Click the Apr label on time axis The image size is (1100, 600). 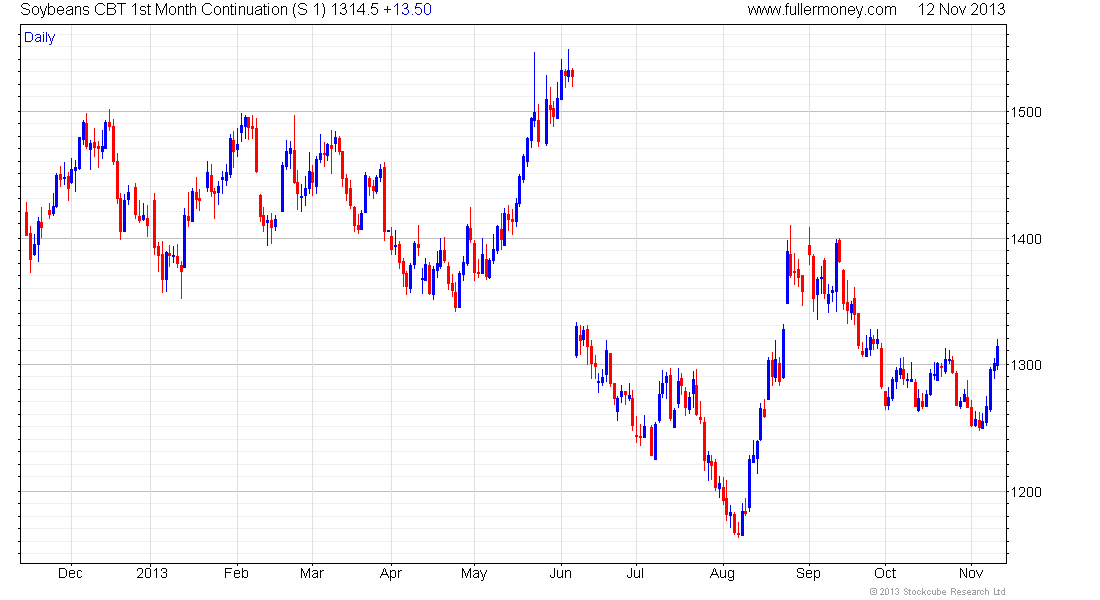point(391,574)
